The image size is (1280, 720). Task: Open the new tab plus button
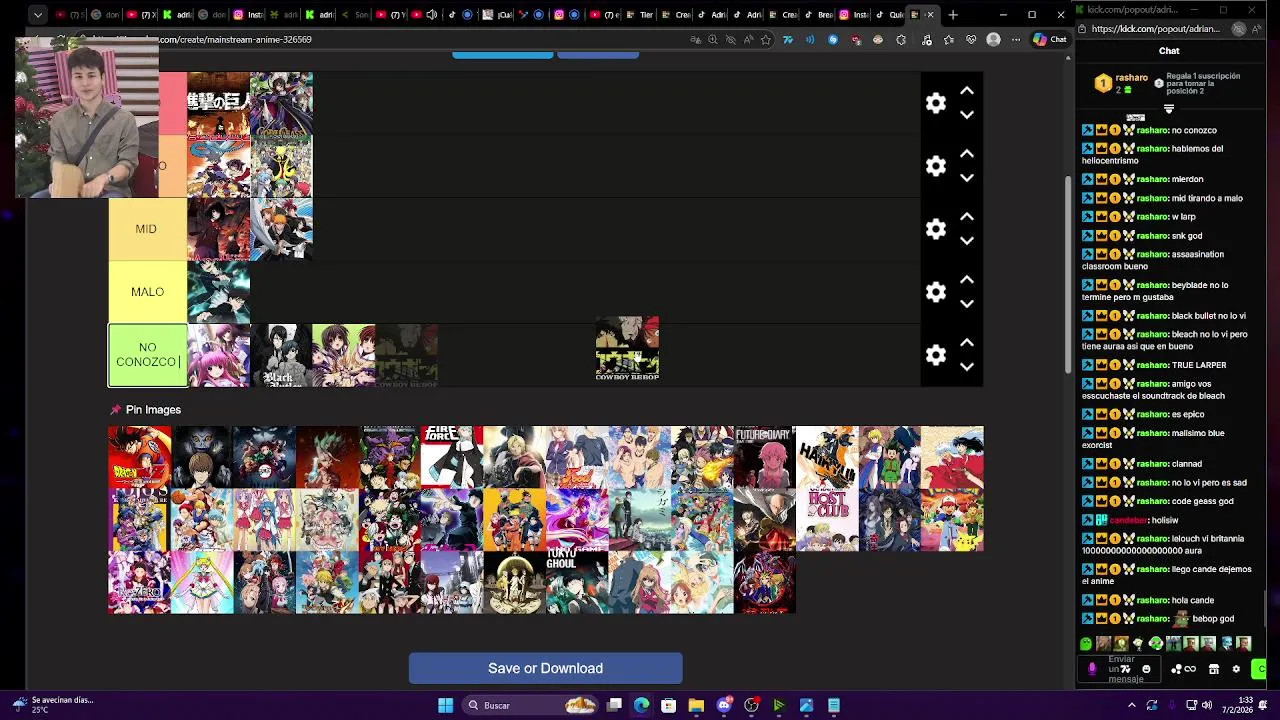(x=953, y=15)
